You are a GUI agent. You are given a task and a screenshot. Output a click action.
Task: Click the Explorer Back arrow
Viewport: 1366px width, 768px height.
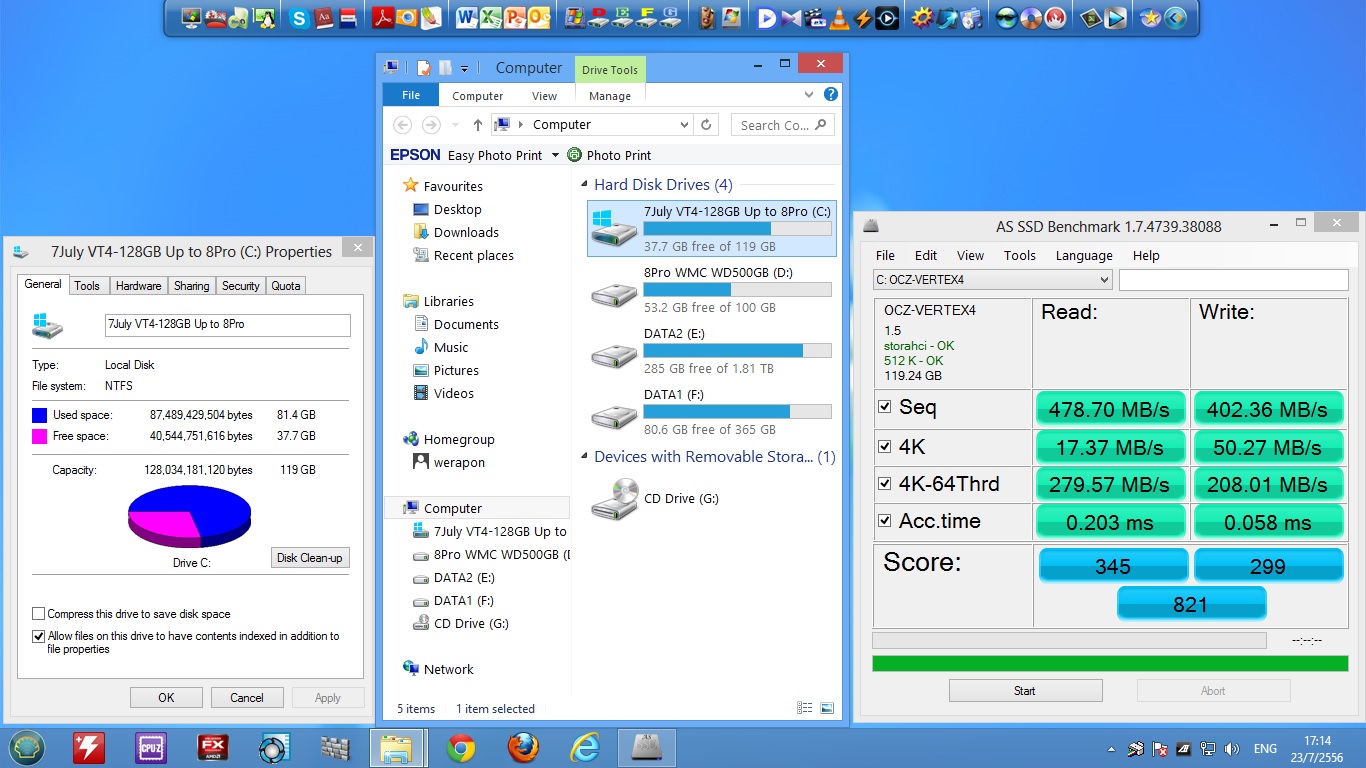tap(402, 125)
